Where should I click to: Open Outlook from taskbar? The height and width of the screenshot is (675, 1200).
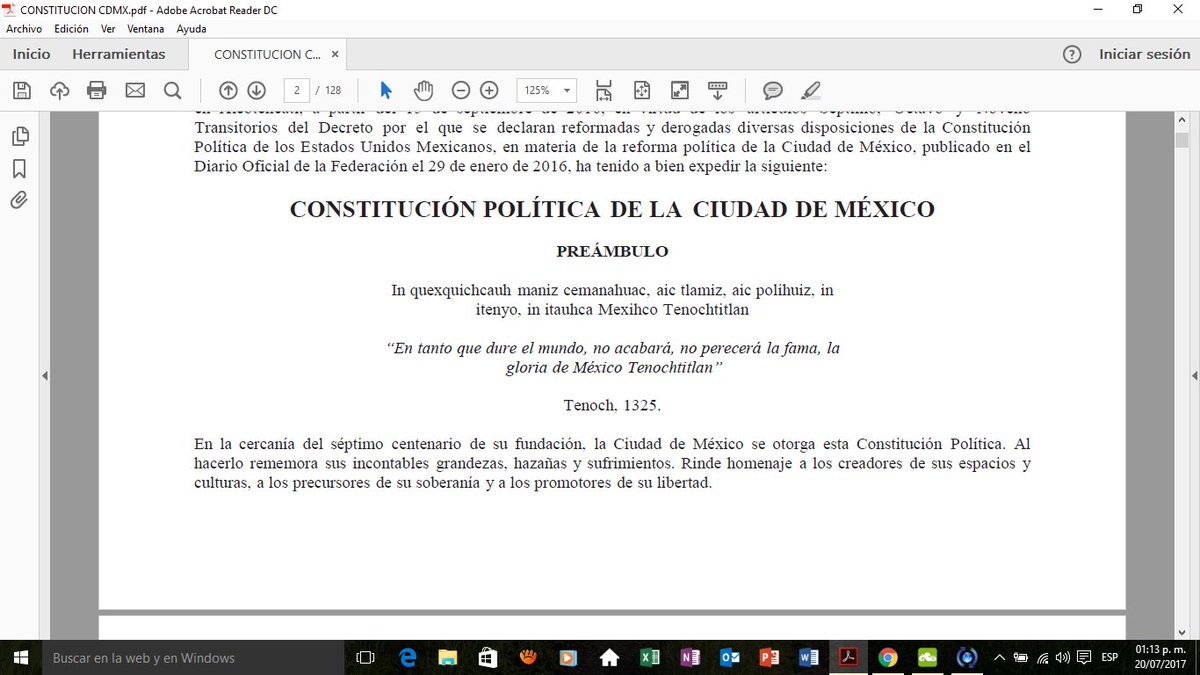729,657
